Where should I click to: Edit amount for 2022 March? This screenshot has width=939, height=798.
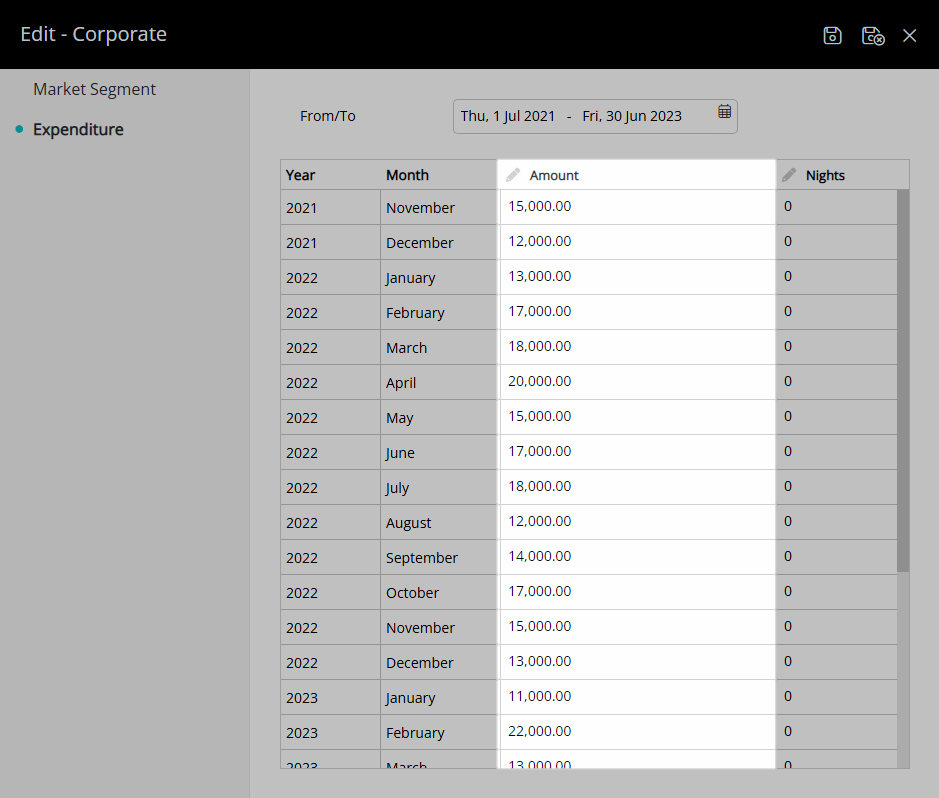tap(637, 347)
